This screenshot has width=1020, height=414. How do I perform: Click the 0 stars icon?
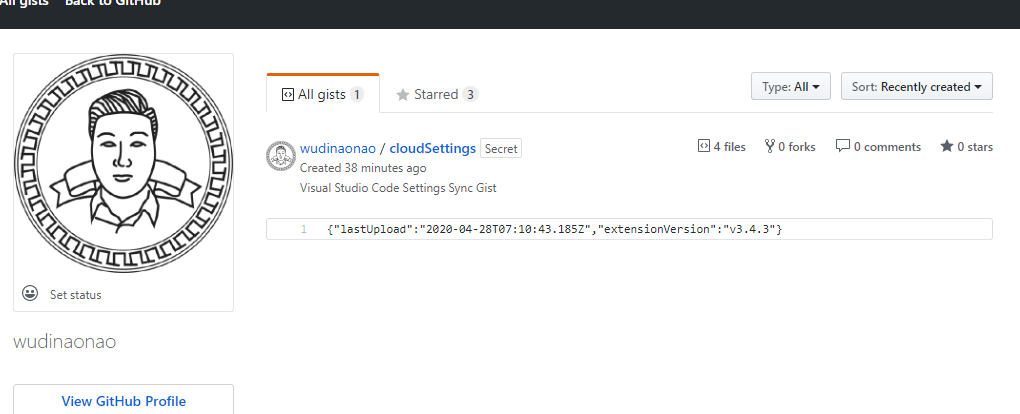[x=947, y=147]
